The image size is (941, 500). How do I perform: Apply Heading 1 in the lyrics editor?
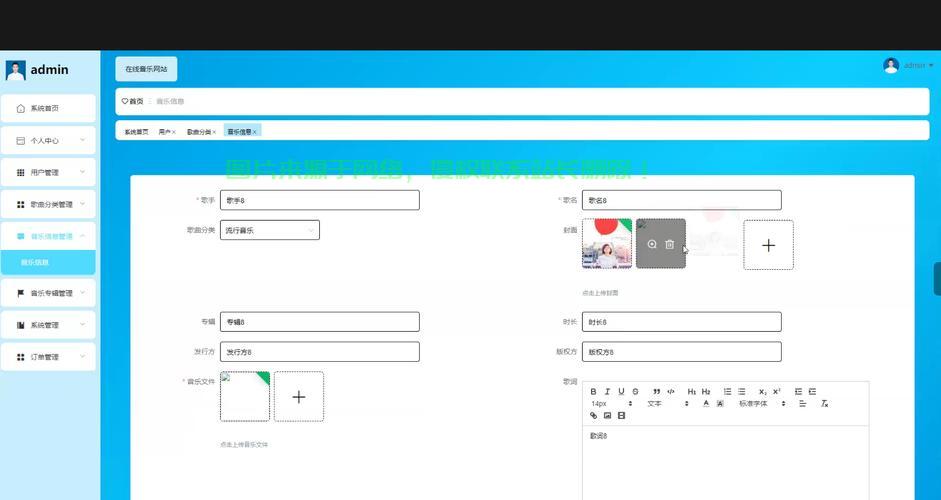click(691, 391)
